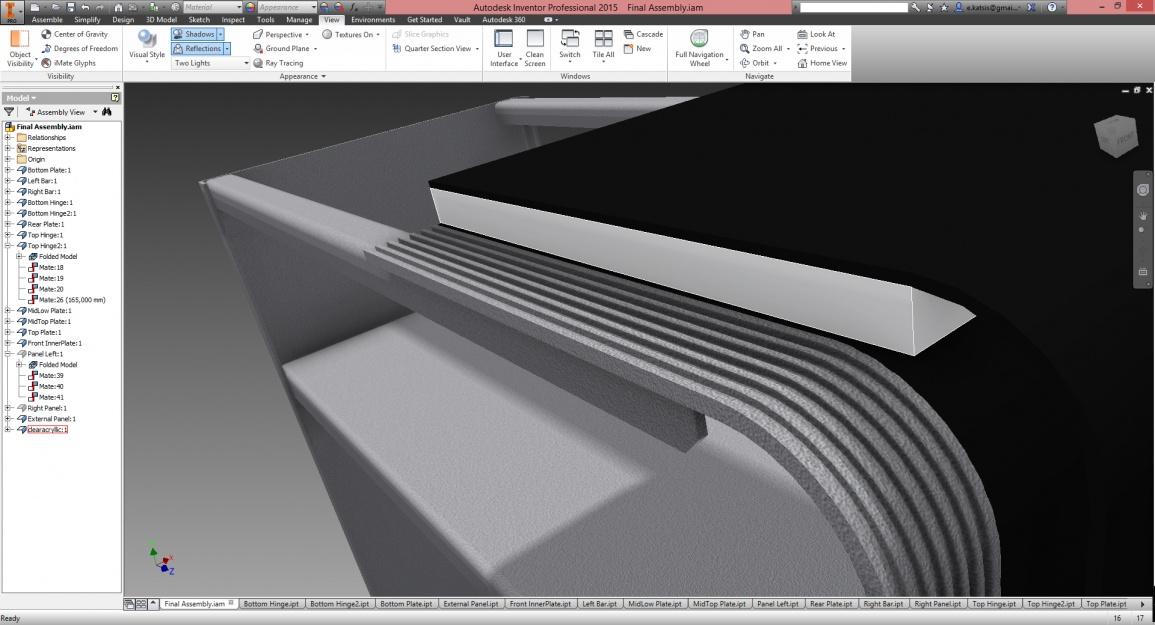
Task: Toggle Shadows off
Action: (x=194, y=34)
